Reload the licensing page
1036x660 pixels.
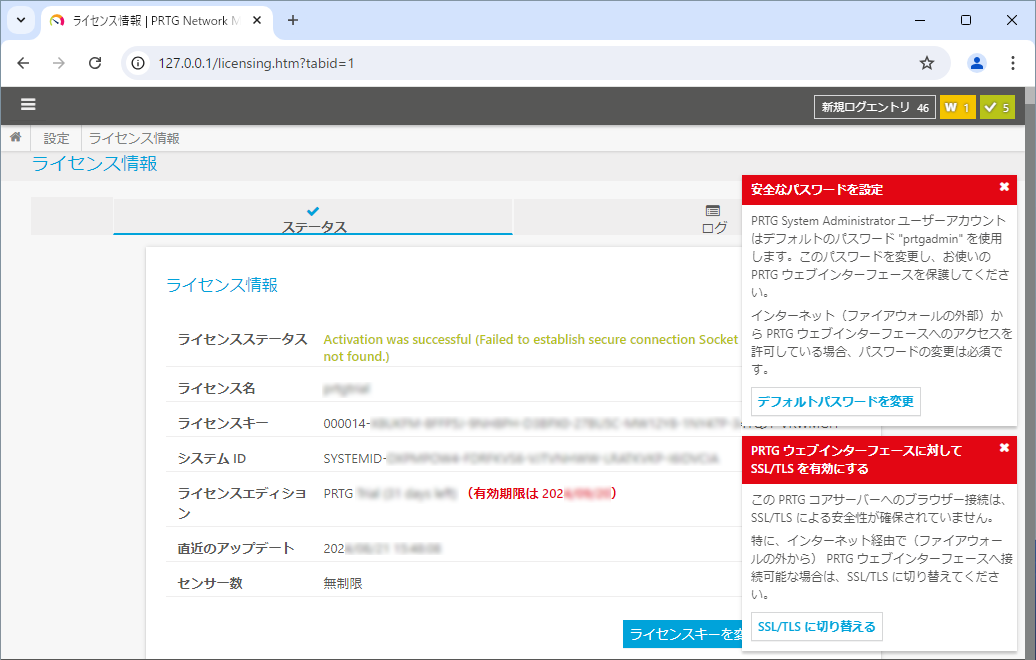[x=95, y=63]
